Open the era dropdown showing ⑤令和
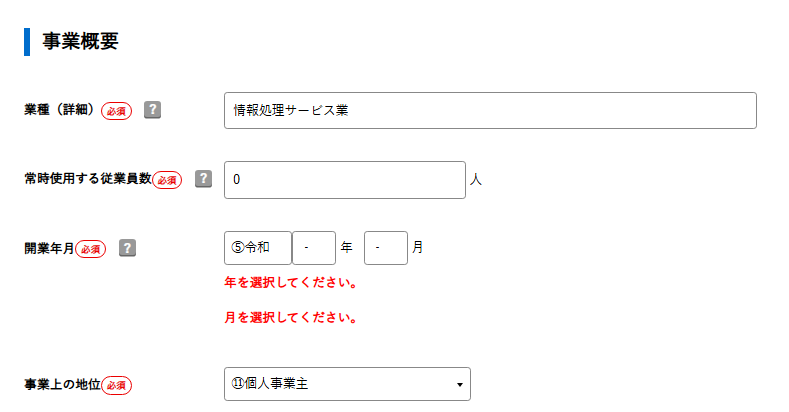The width and height of the screenshot is (789, 412). [258, 247]
